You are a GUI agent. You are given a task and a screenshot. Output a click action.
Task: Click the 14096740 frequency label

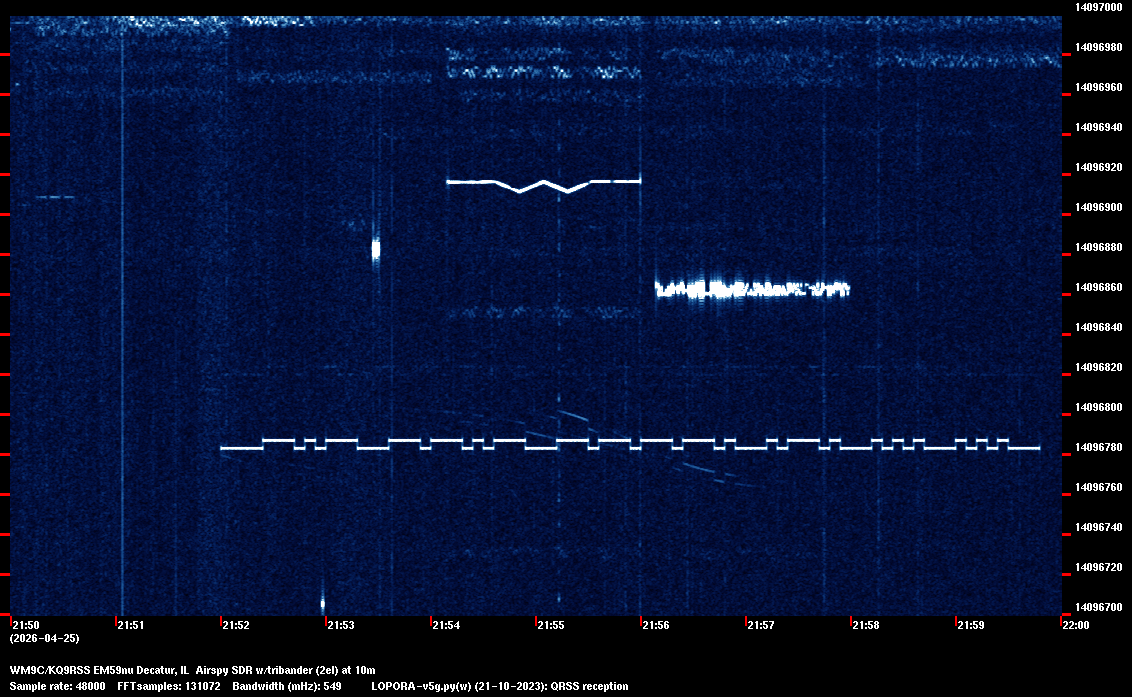click(1098, 527)
